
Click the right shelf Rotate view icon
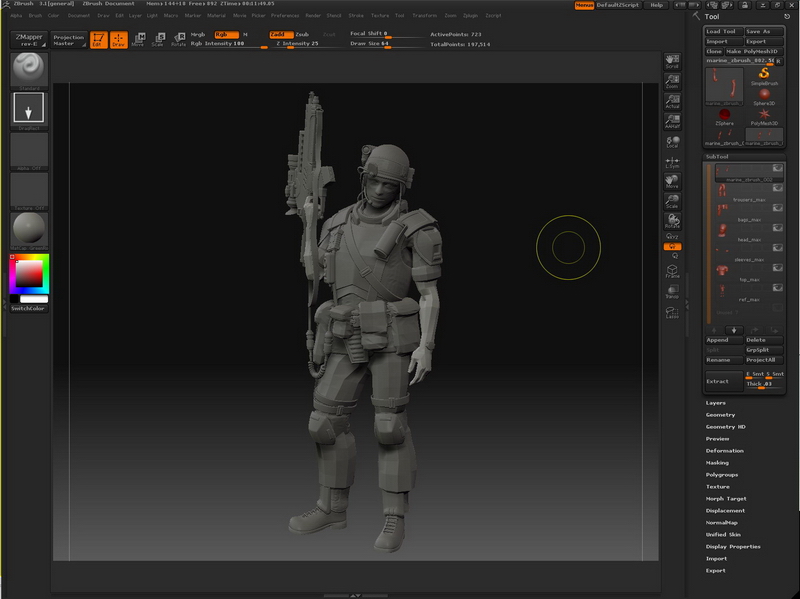click(x=672, y=221)
